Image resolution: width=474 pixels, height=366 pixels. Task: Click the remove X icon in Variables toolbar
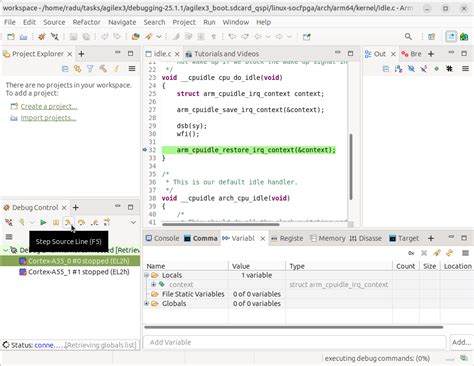point(424,253)
